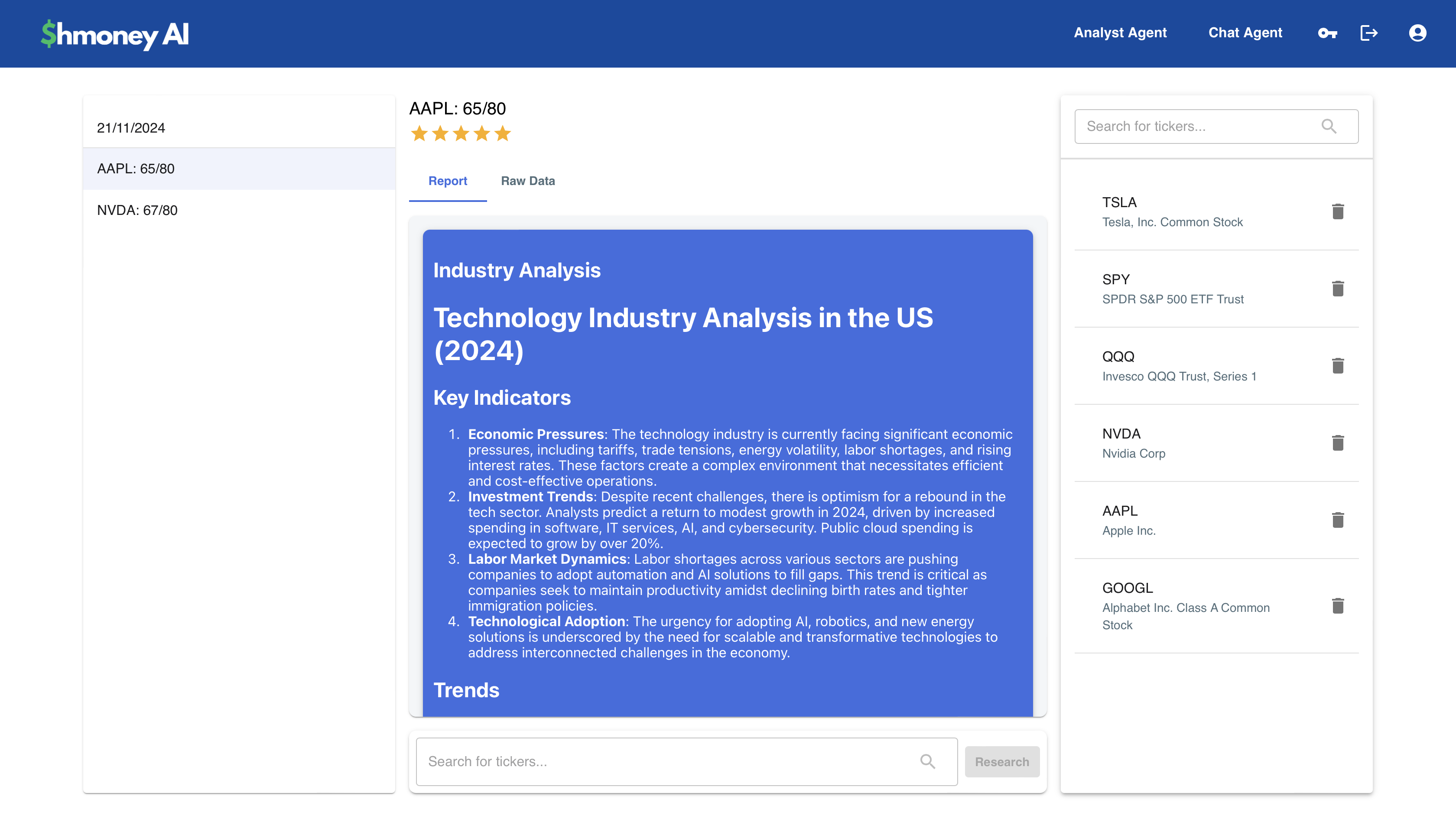Image resolution: width=1456 pixels, height=819 pixels.
Task: Delete AAPL from the watchlist
Action: [1337, 520]
